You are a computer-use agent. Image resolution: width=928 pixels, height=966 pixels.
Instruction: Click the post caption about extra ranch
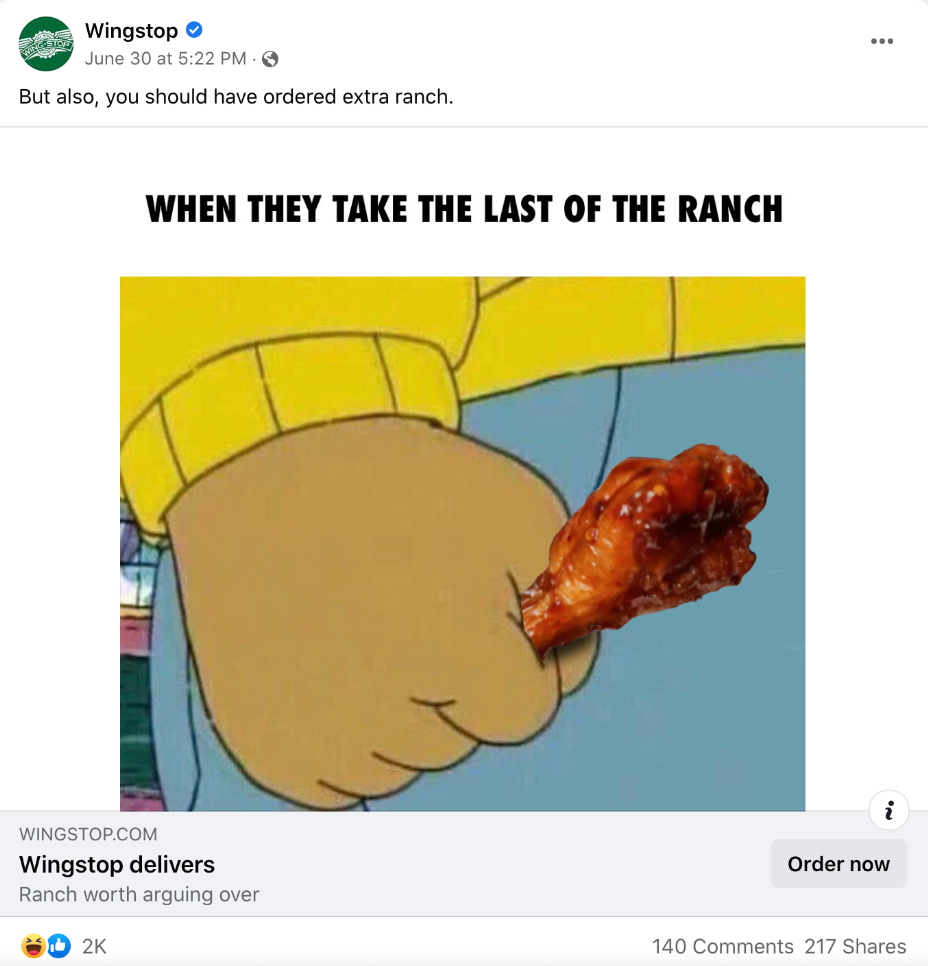[x=236, y=97]
